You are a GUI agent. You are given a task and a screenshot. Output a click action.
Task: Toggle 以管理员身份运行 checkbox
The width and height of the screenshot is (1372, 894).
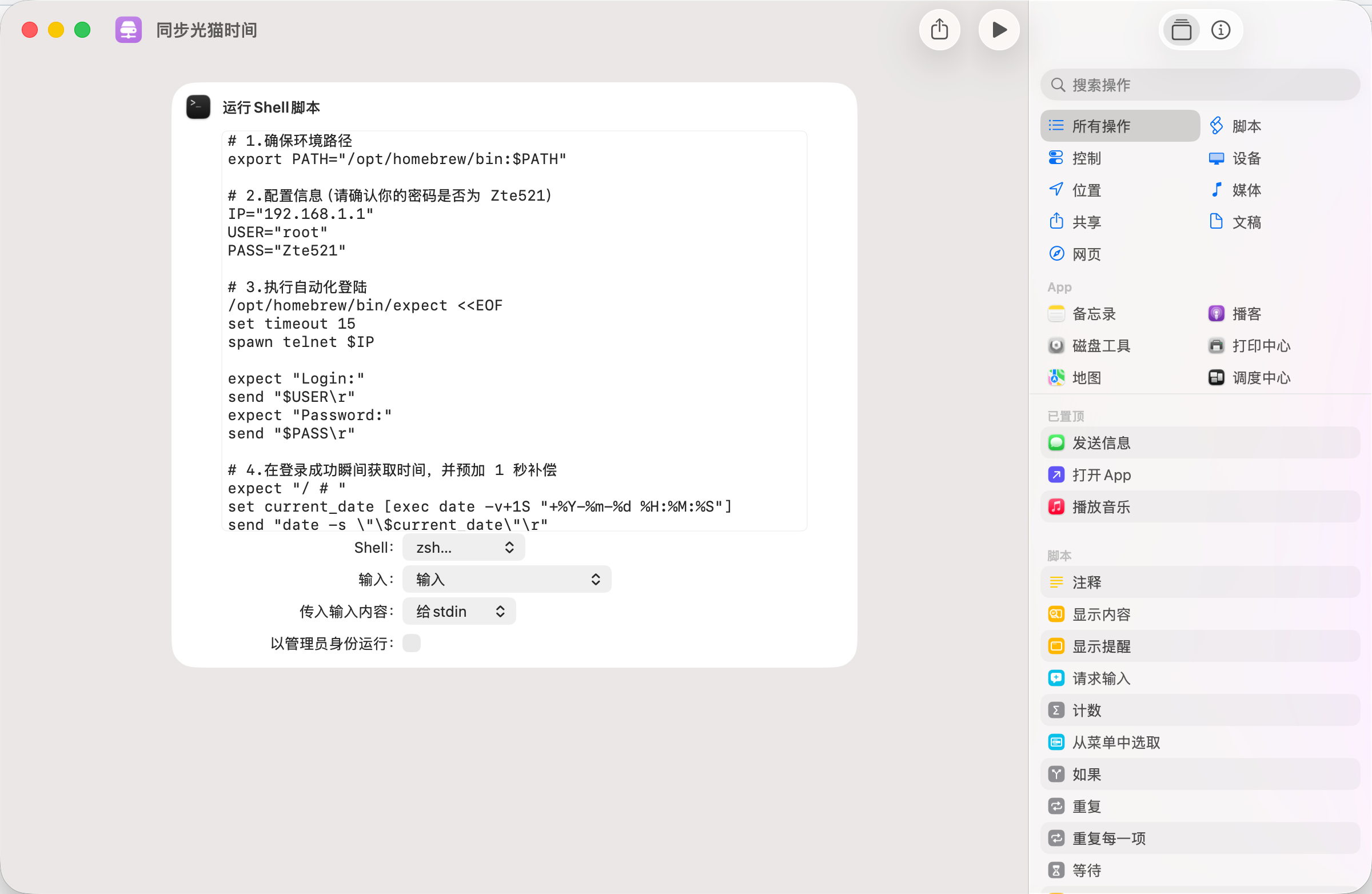411,643
